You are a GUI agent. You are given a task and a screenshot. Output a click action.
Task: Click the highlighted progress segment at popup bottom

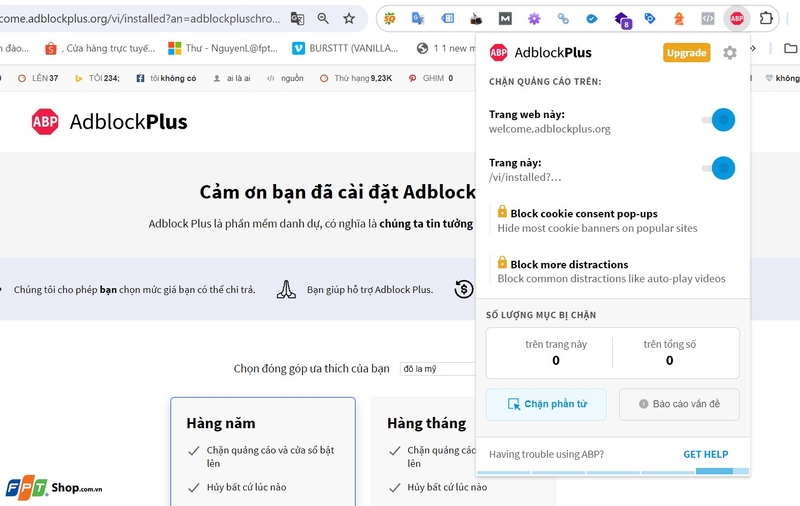pos(714,471)
